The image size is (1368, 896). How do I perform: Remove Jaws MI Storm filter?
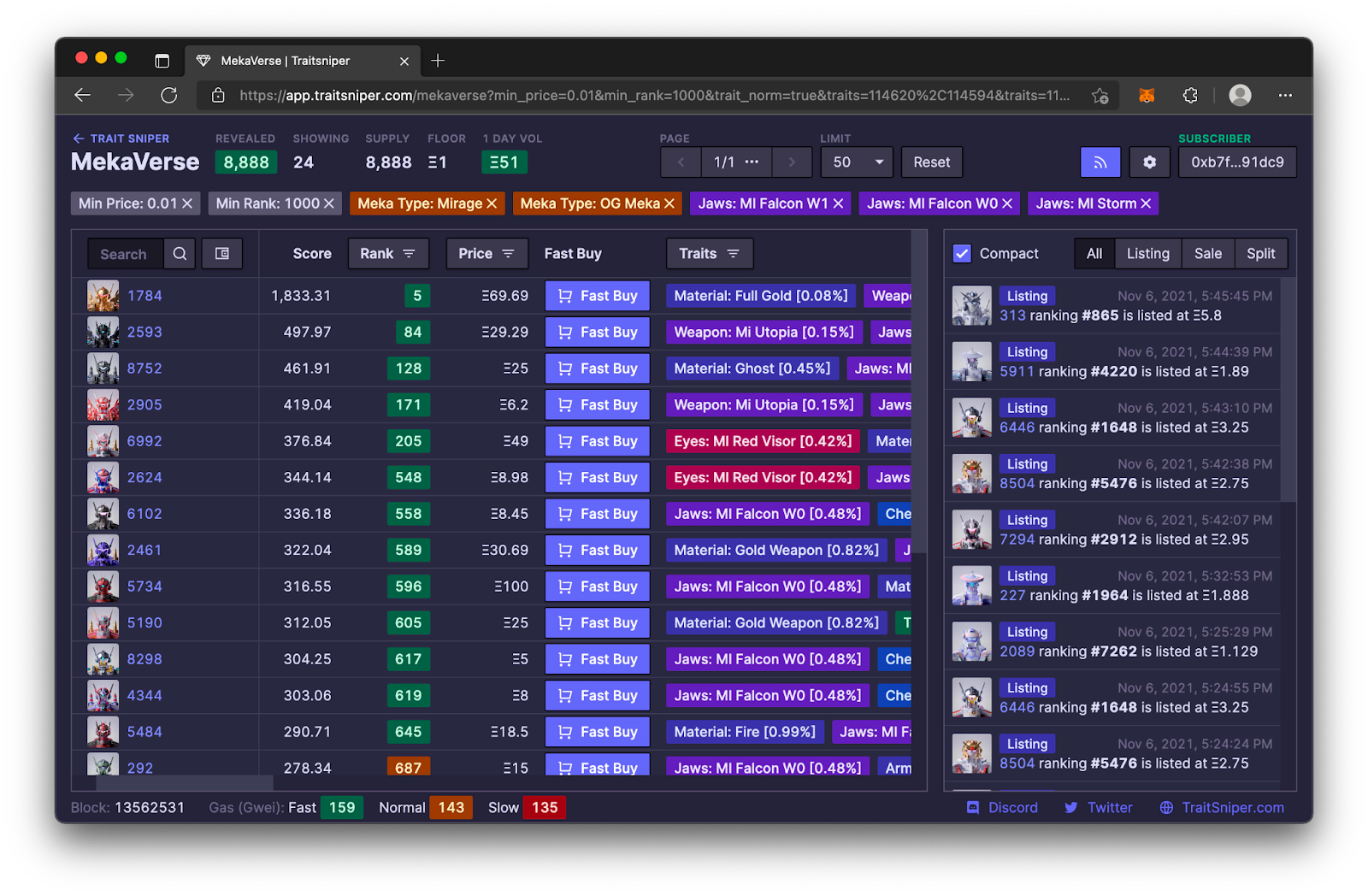point(1146,203)
